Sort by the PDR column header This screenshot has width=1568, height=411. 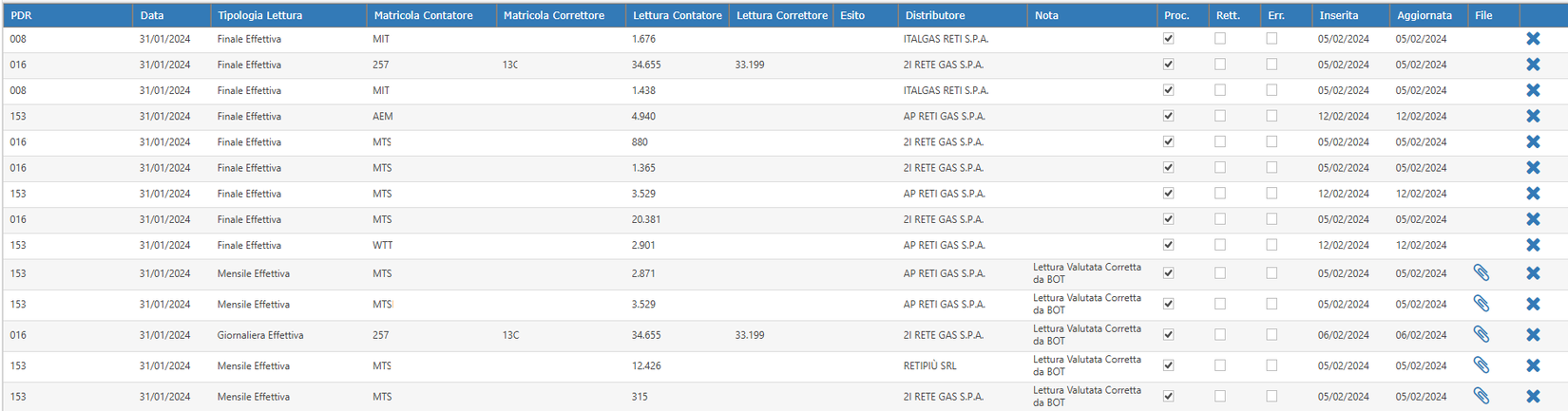pos(21,15)
